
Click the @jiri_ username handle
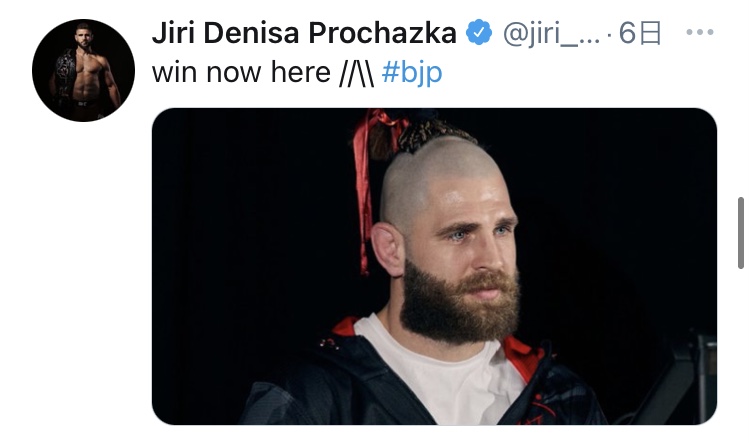(x=551, y=33)
